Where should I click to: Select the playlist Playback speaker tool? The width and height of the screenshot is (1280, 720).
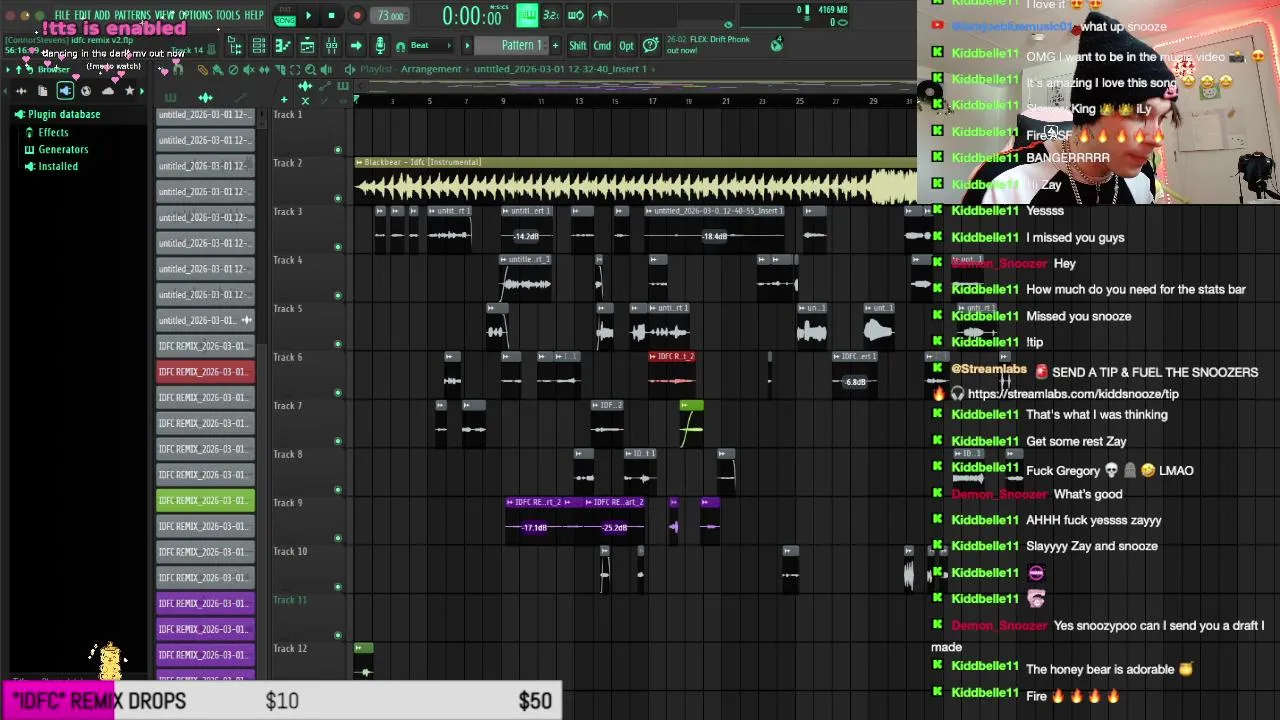pyautogui.click(x=327, y=70)
